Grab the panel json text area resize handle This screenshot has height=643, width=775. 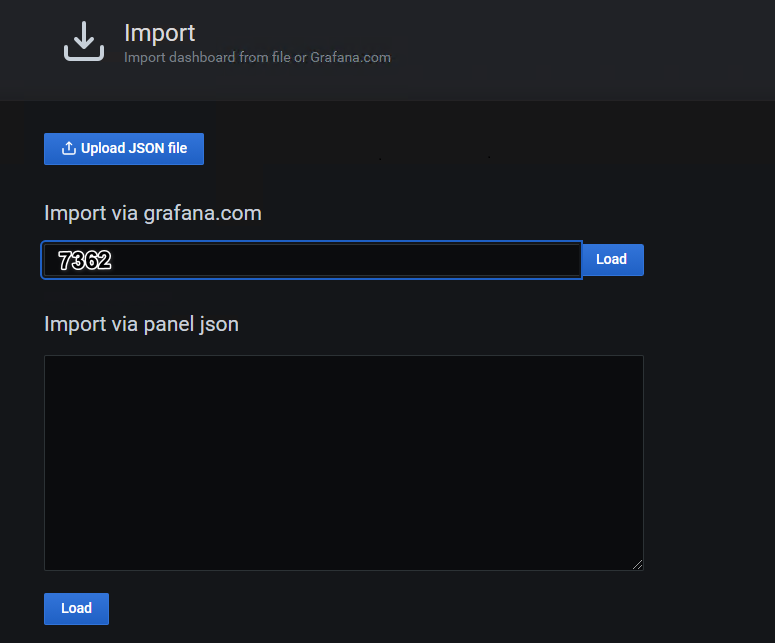(637, 564)
